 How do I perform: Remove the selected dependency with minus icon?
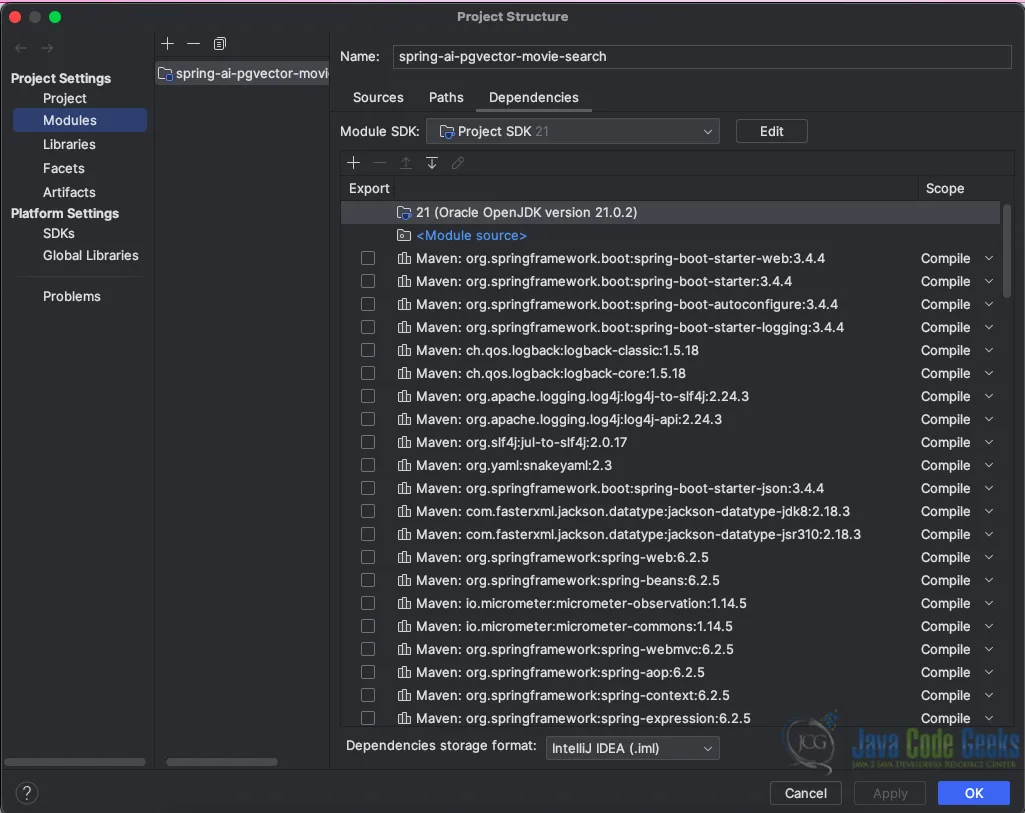(x=380, y=163)
